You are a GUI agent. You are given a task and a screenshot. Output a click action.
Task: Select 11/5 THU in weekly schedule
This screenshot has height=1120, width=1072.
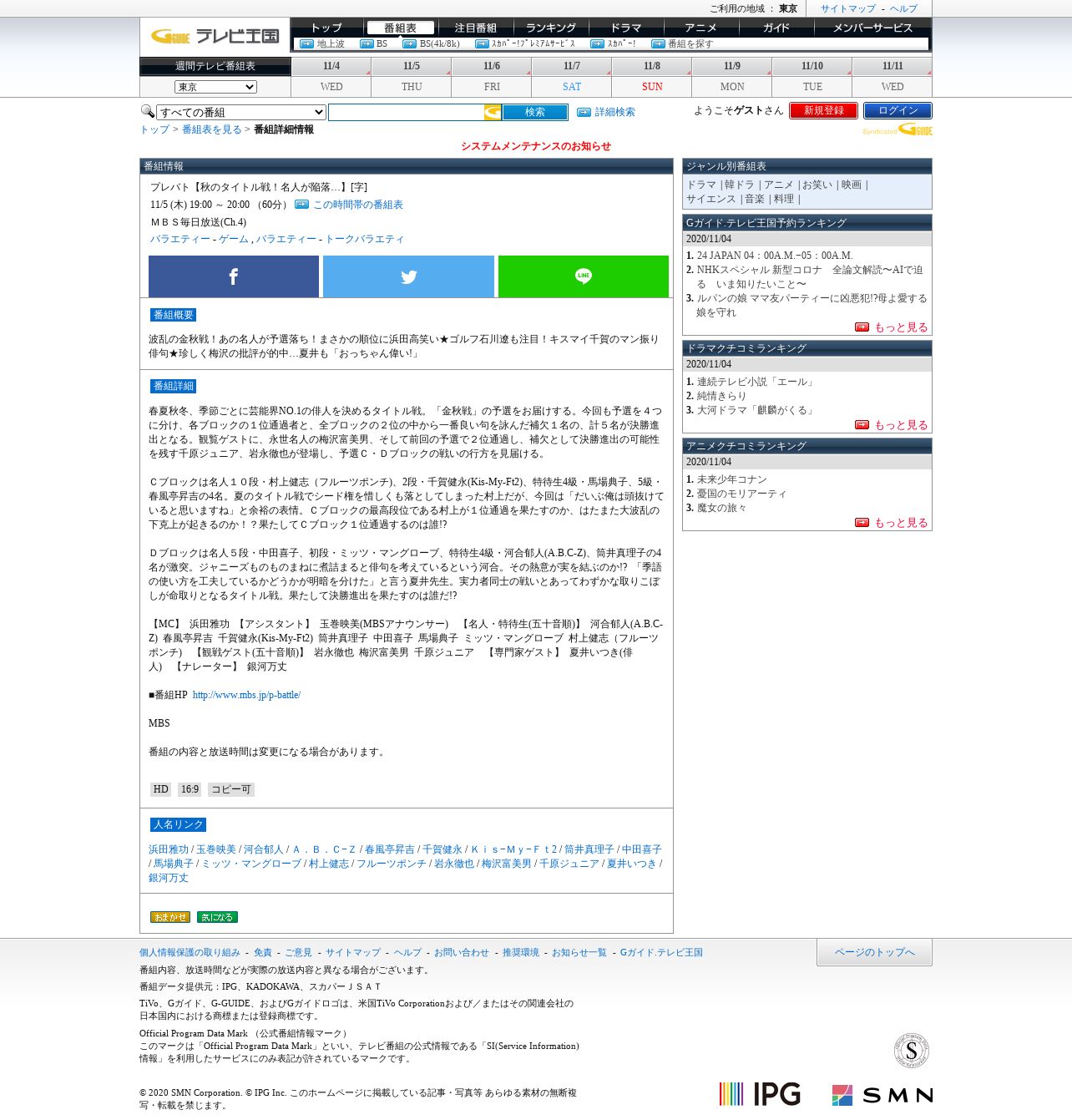[x=412, y=76]
